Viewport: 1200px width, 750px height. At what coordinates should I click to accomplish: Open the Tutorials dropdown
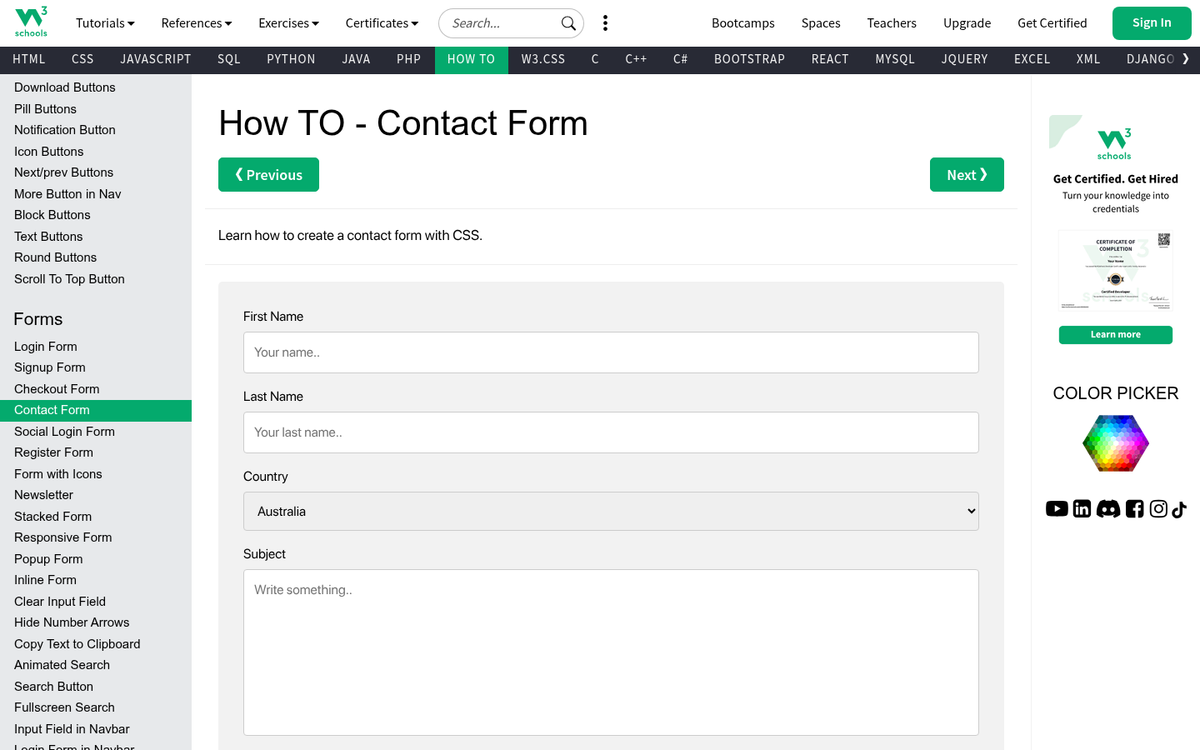[x=104, y=22]
